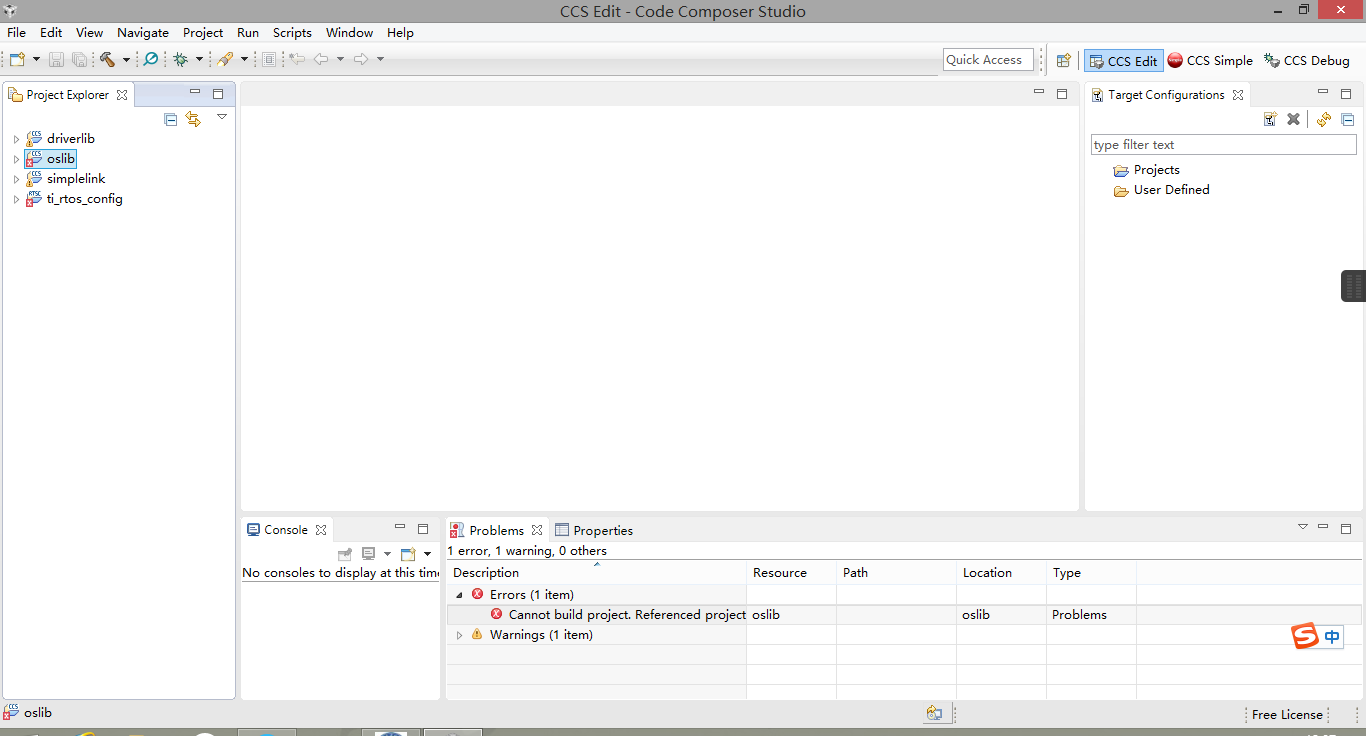Maximize the empty editor area
Viewport: 1366px width, 736px height.
(x=1062, y=94)
